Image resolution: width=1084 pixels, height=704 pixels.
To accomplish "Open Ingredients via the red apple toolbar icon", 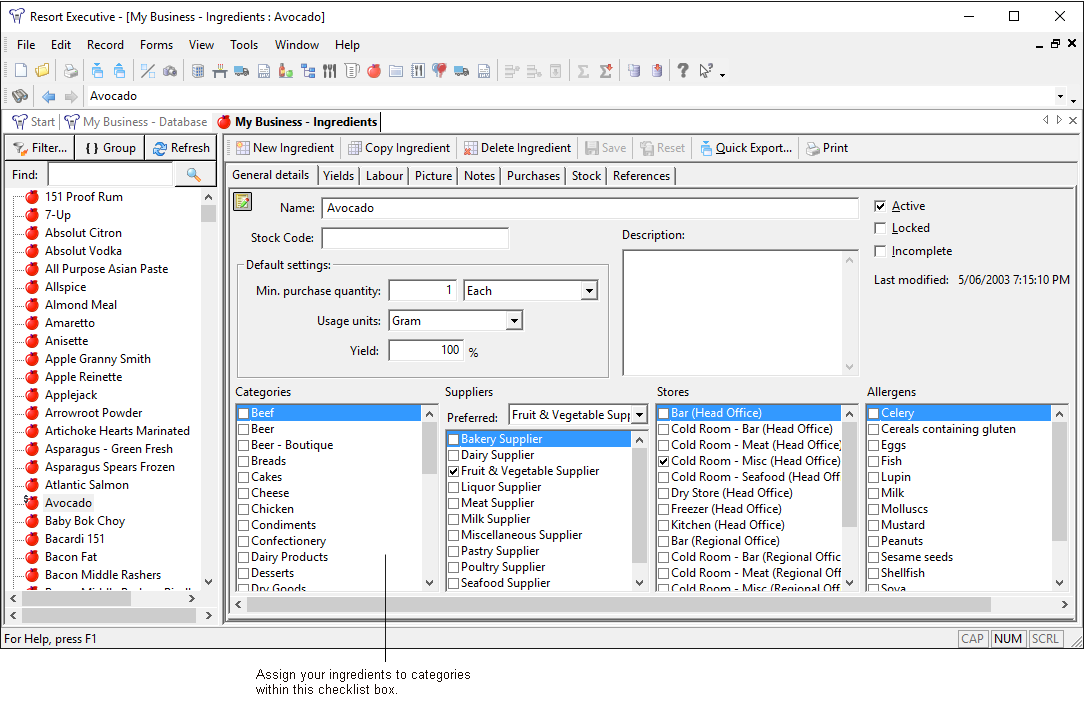I will [374, 71].
